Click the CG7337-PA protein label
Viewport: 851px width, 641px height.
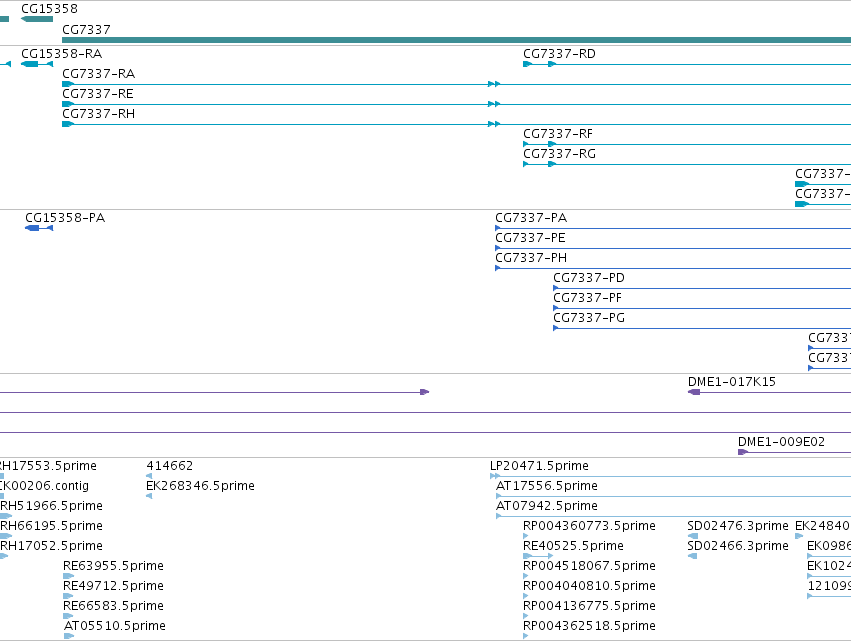[531, 218]
